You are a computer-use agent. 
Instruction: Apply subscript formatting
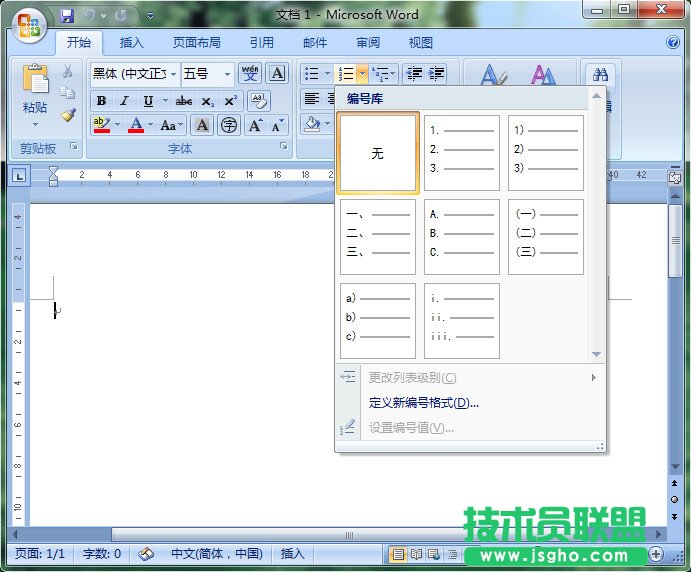pyautogui.click(x=207, y=101)
